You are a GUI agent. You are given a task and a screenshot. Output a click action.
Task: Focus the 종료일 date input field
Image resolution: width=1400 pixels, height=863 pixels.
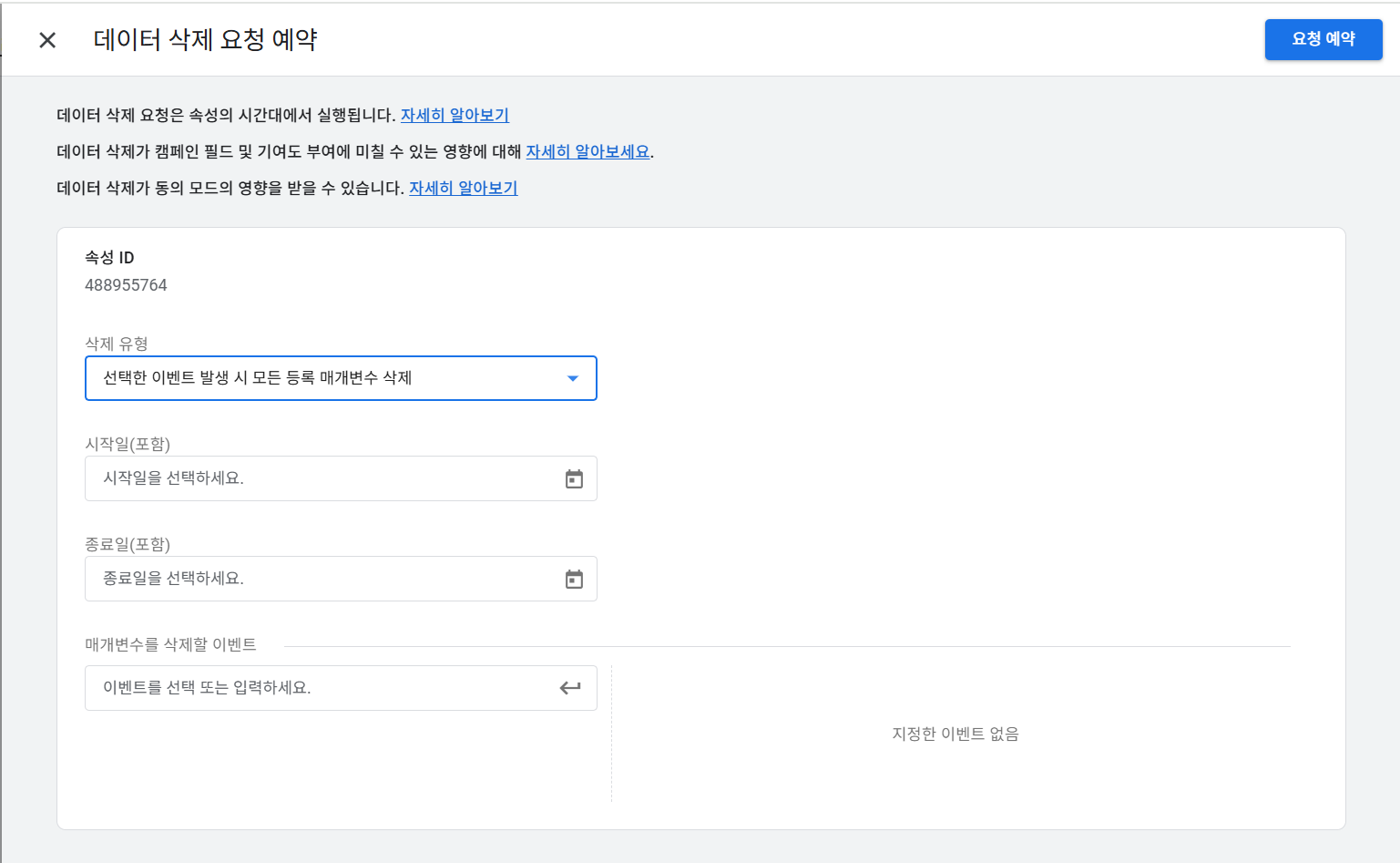341,579
